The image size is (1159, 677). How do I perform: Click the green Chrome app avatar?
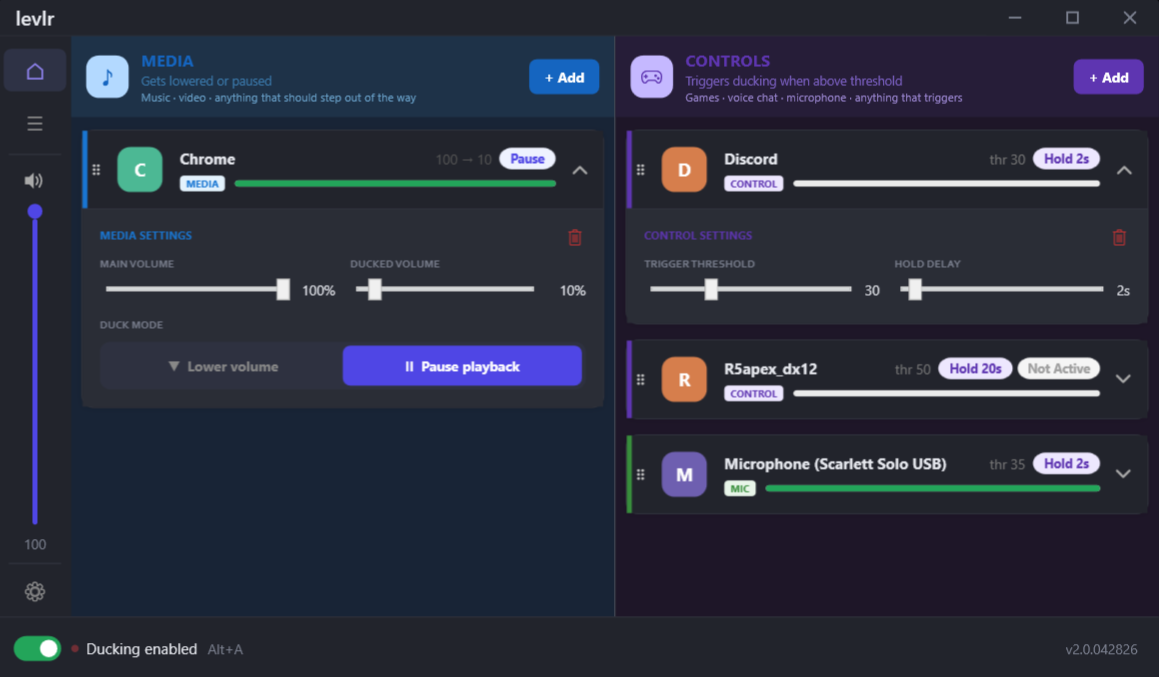pos(140,170)
